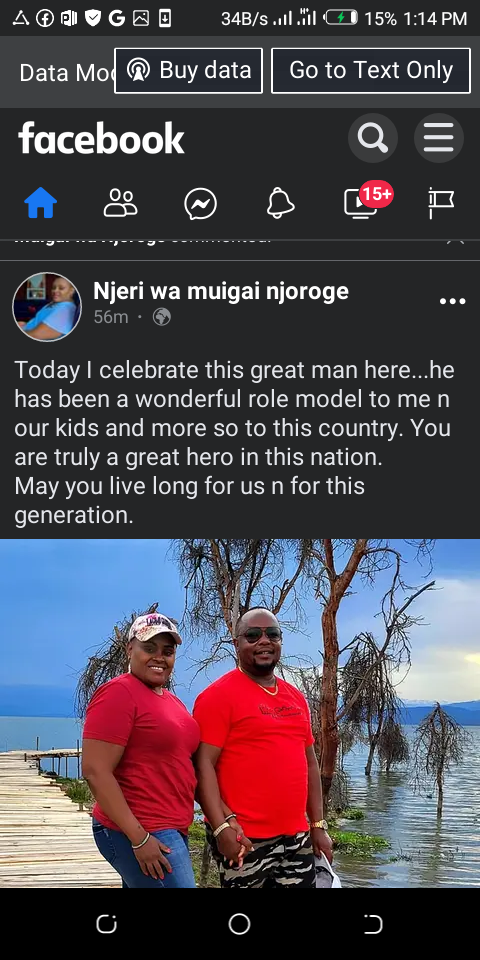Tap the Android home button

[239, 924]
